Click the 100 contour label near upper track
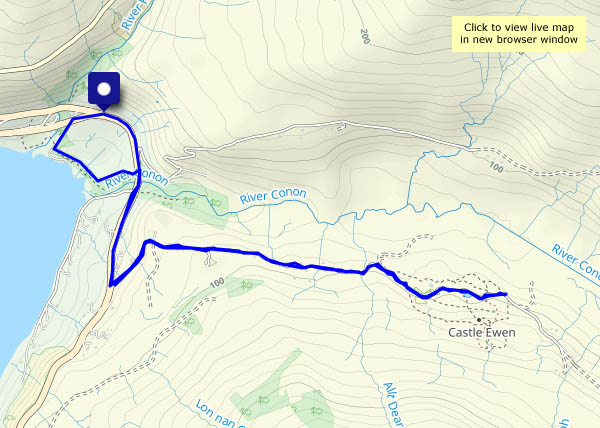The width and height of the screenshot is (600, 428). click(x=496, y=167)
